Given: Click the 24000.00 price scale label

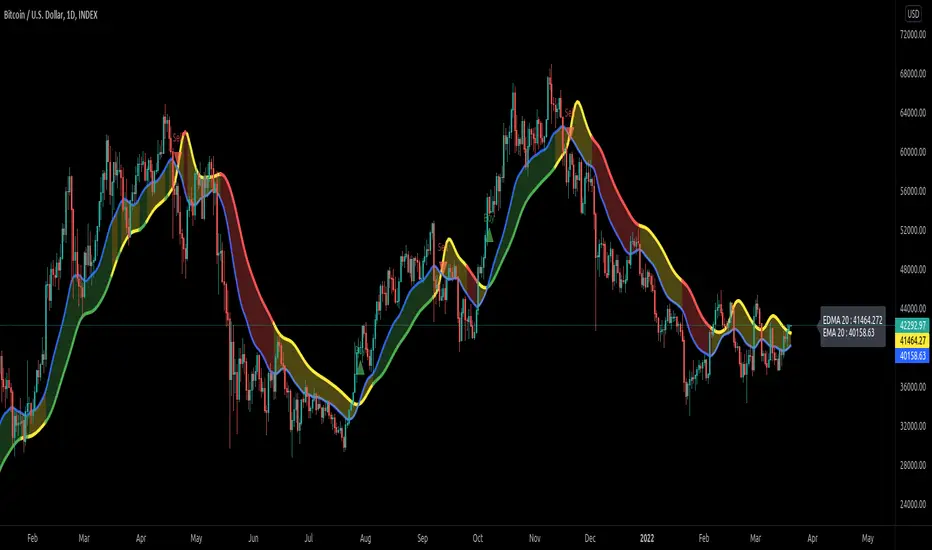Looking at the screenshot, I should point(912,504).
